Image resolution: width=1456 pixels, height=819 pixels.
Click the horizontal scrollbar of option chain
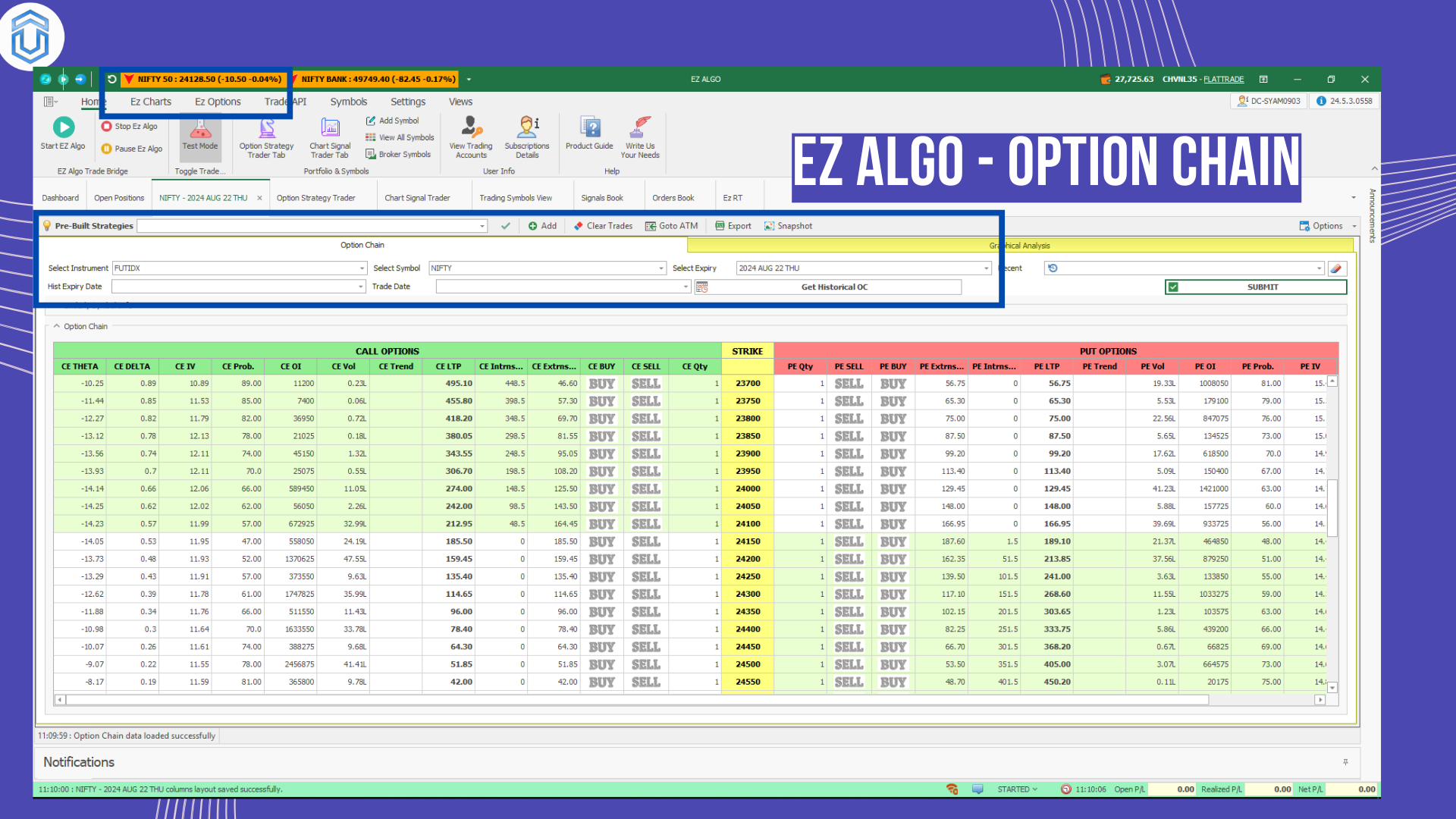pos(637,700)
